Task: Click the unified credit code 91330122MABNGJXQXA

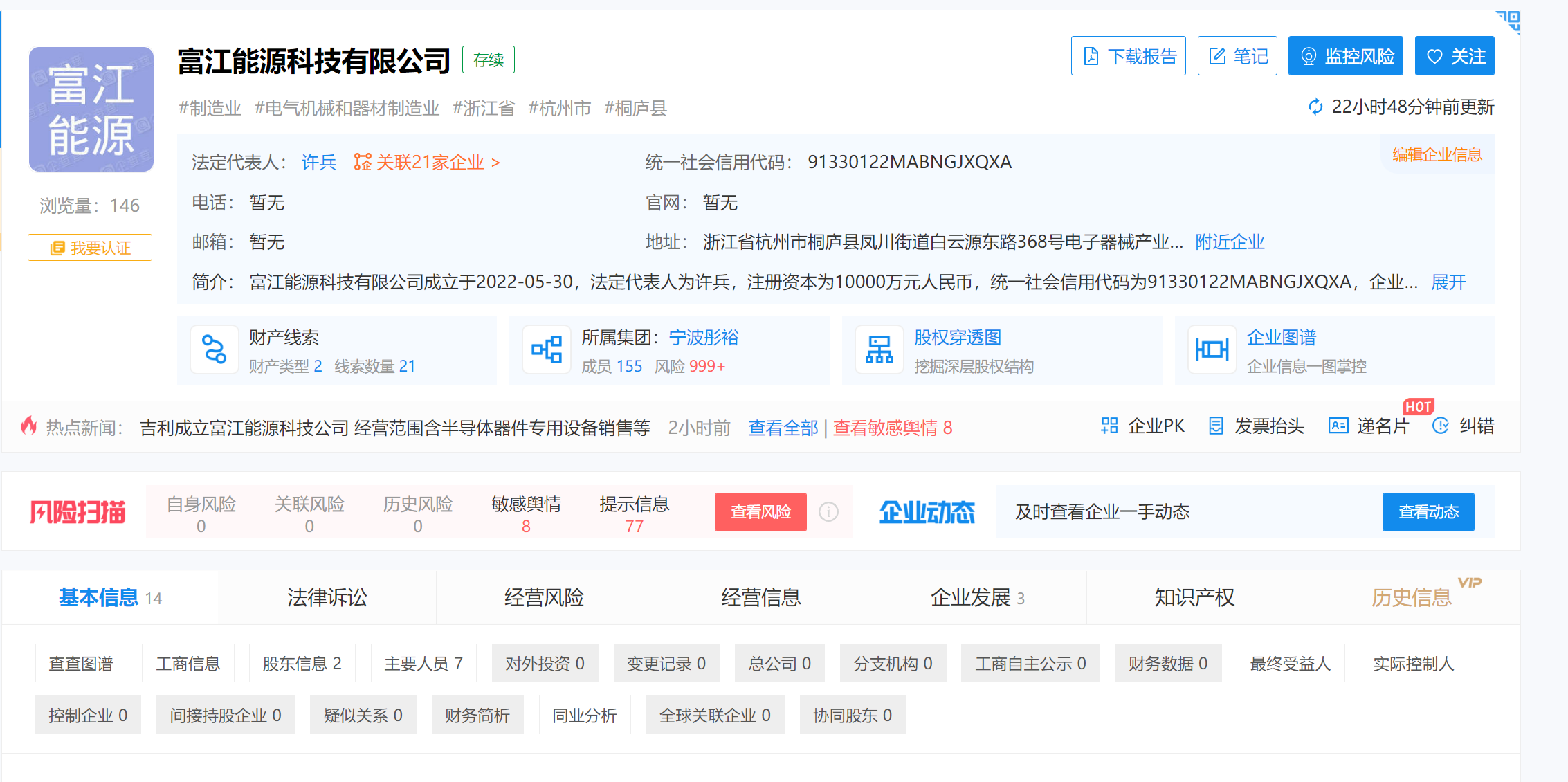Action: (909, 162)
